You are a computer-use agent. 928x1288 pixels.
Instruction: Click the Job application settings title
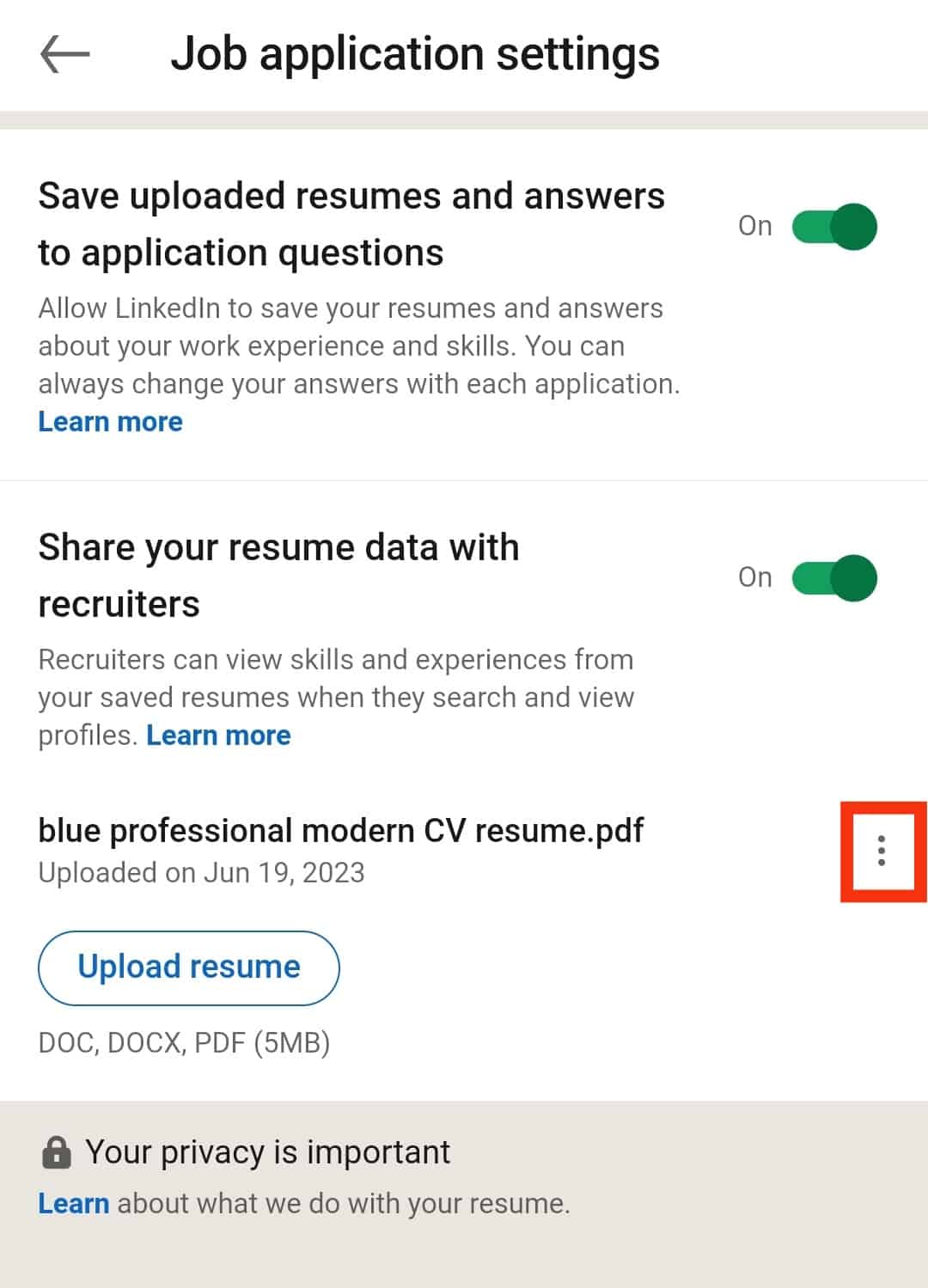click(415, 54)
